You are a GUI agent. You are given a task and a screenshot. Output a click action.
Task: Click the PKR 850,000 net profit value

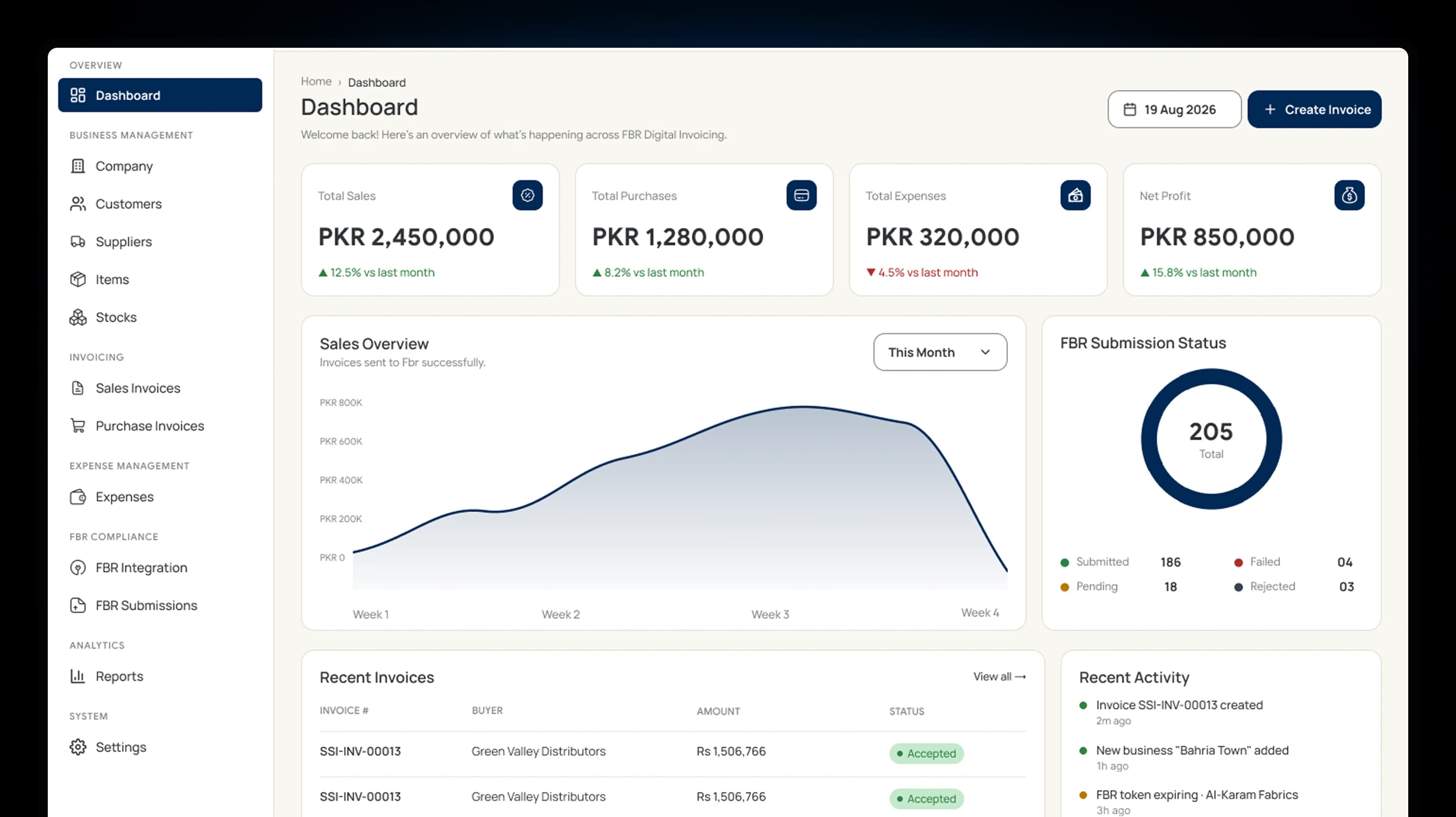tap(1217, 237)
